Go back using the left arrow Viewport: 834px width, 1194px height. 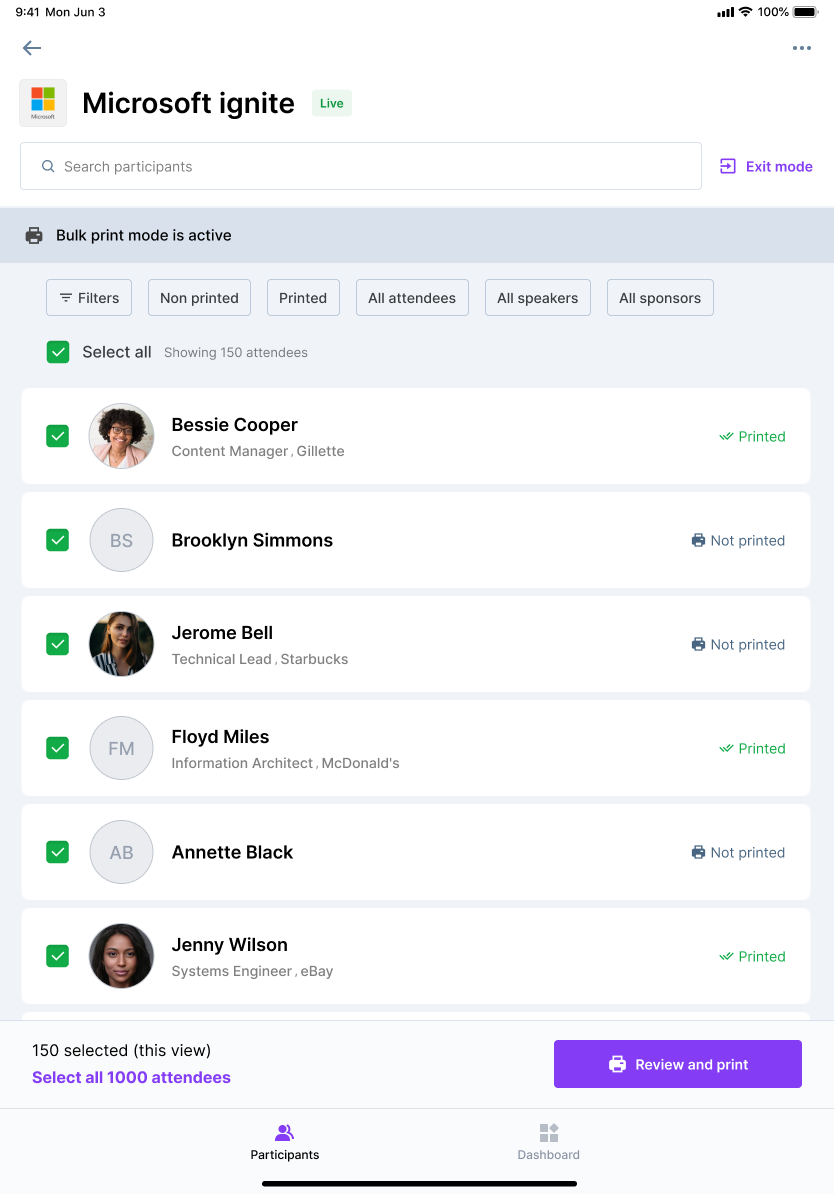pos(32,48)
